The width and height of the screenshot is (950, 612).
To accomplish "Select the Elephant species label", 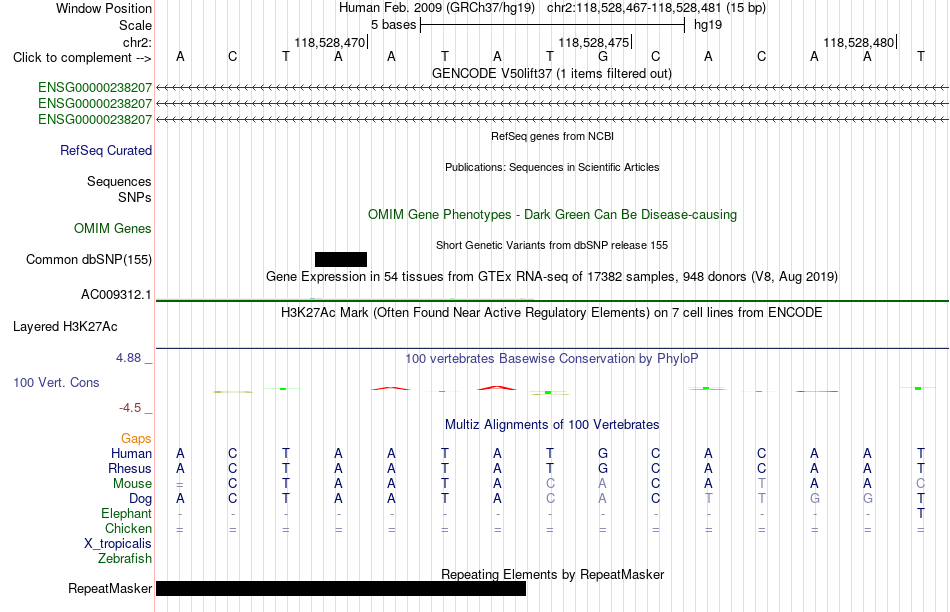I will 126,513.
